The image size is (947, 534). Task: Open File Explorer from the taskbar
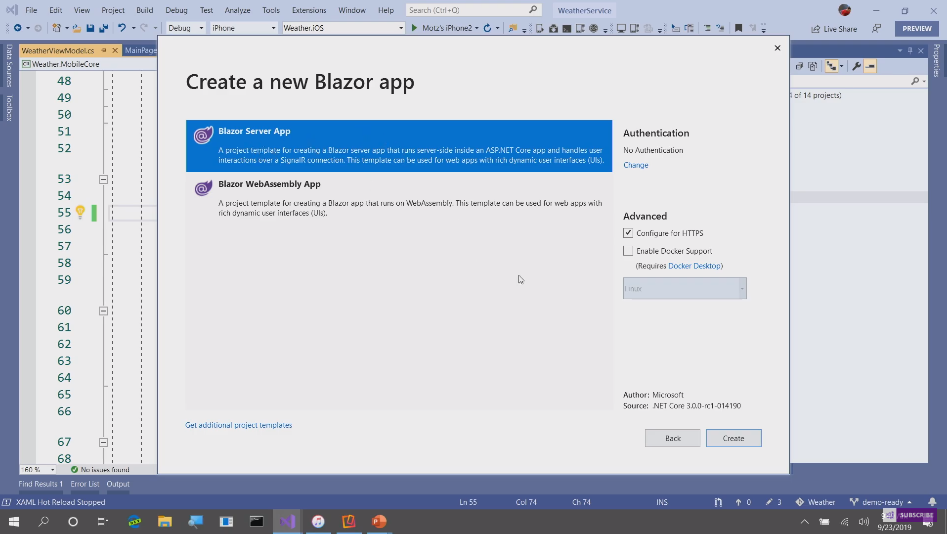click(x=165, y=522)
